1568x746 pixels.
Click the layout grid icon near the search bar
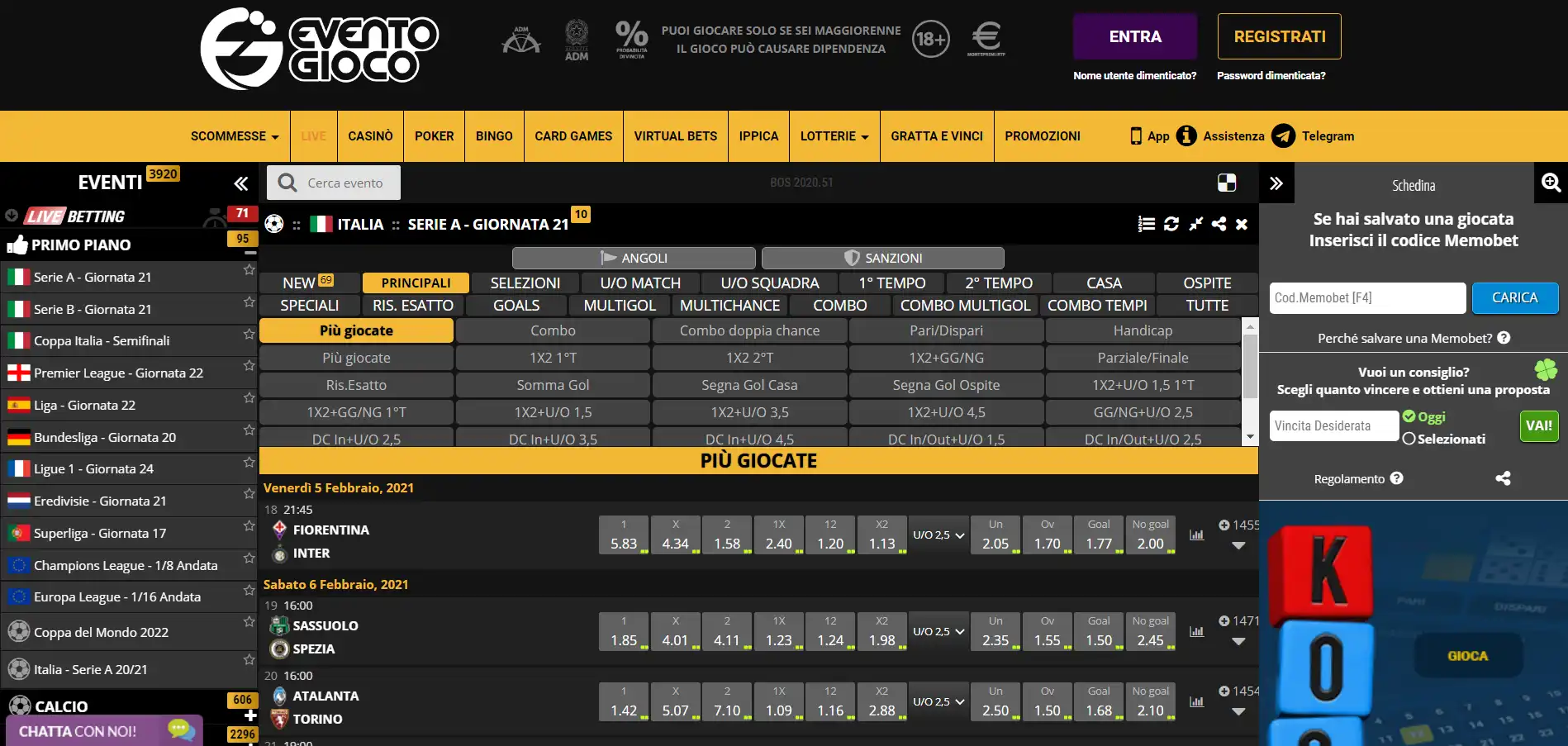(1227, 183)
